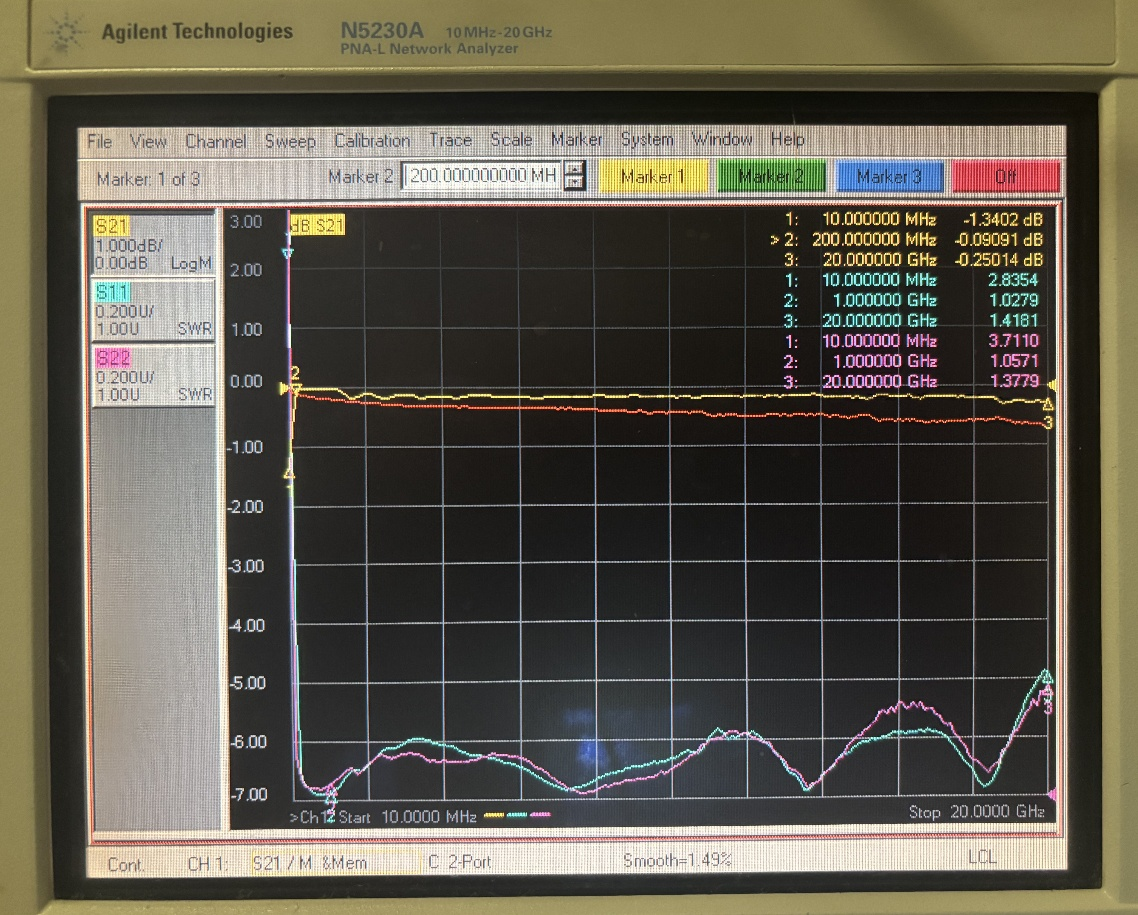The width and height of the screenshot is (1138, 915).
Task: Increase Marker 2 frequency with the up arrow
Action: (x=574, y=171)
